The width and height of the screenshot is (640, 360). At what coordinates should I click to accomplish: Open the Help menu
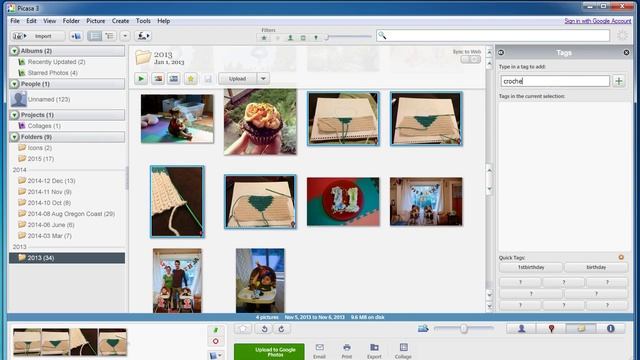[x=163, y=21]
